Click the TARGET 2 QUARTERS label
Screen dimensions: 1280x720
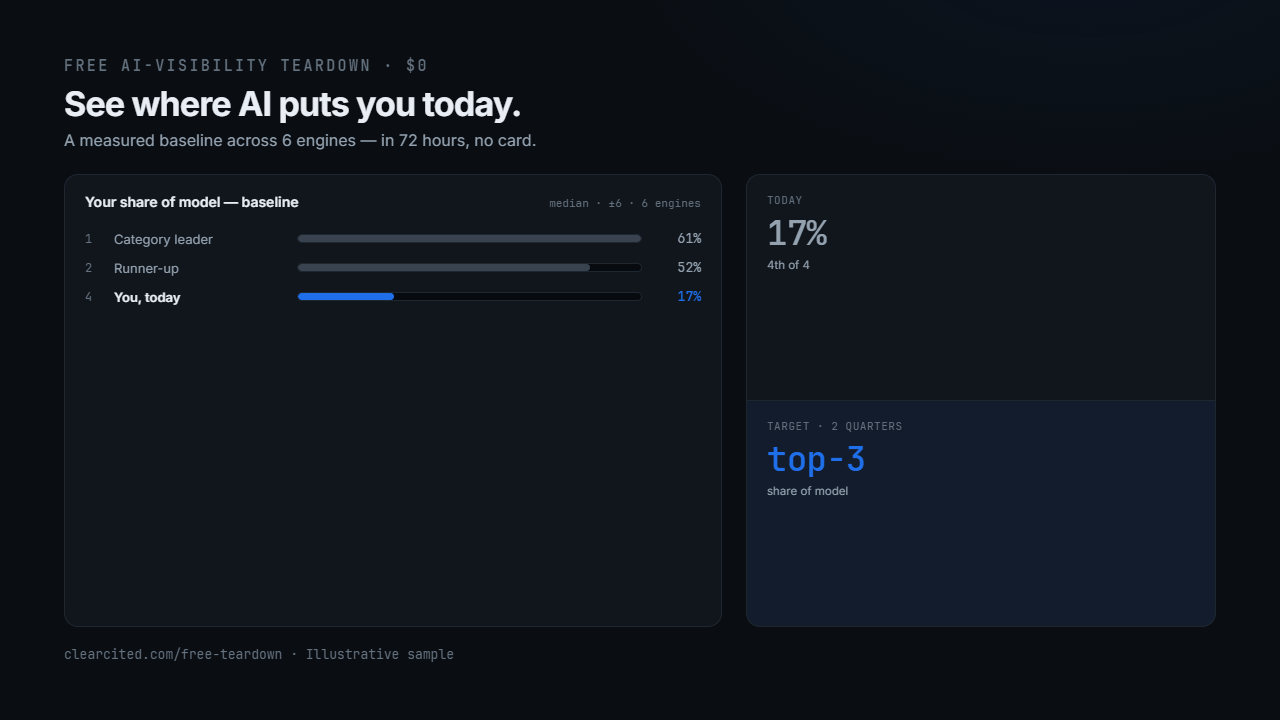pos(835,426)
